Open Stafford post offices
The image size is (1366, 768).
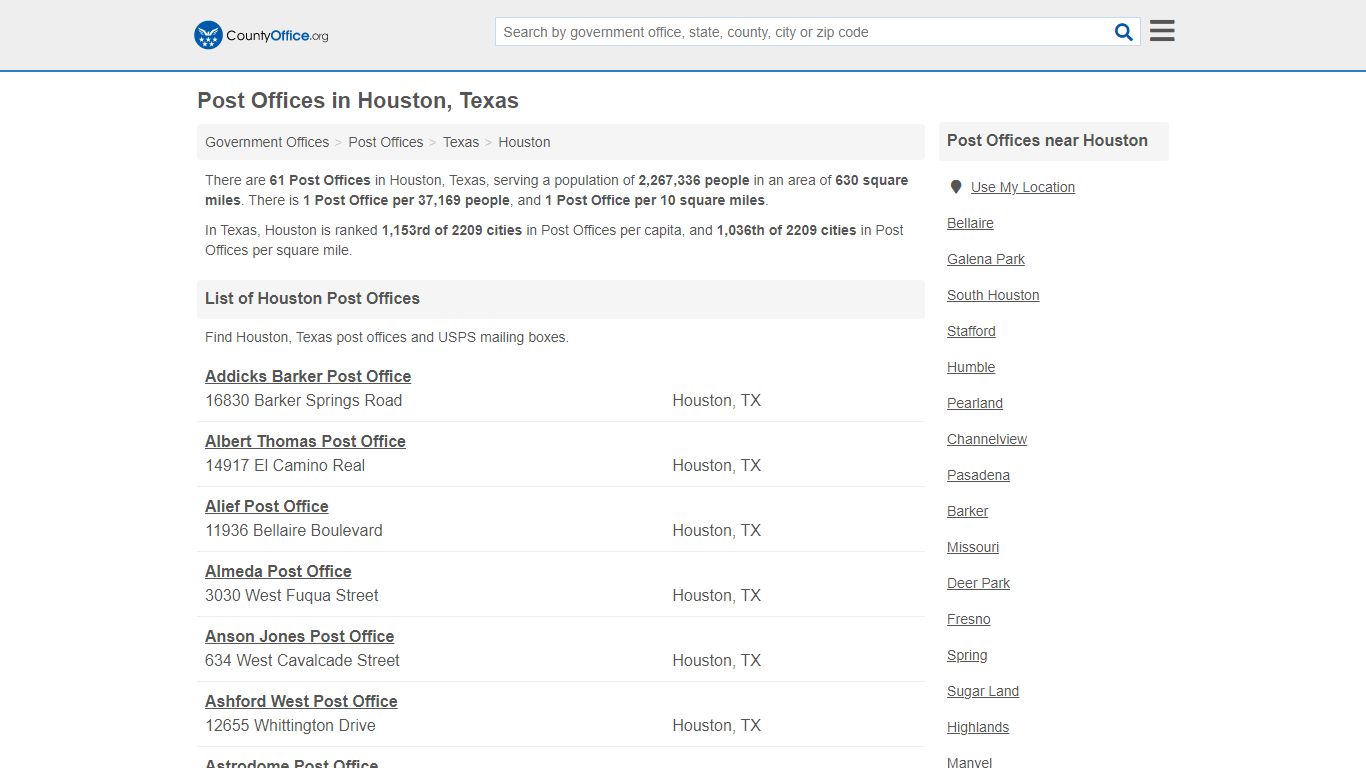coord(971,331)
